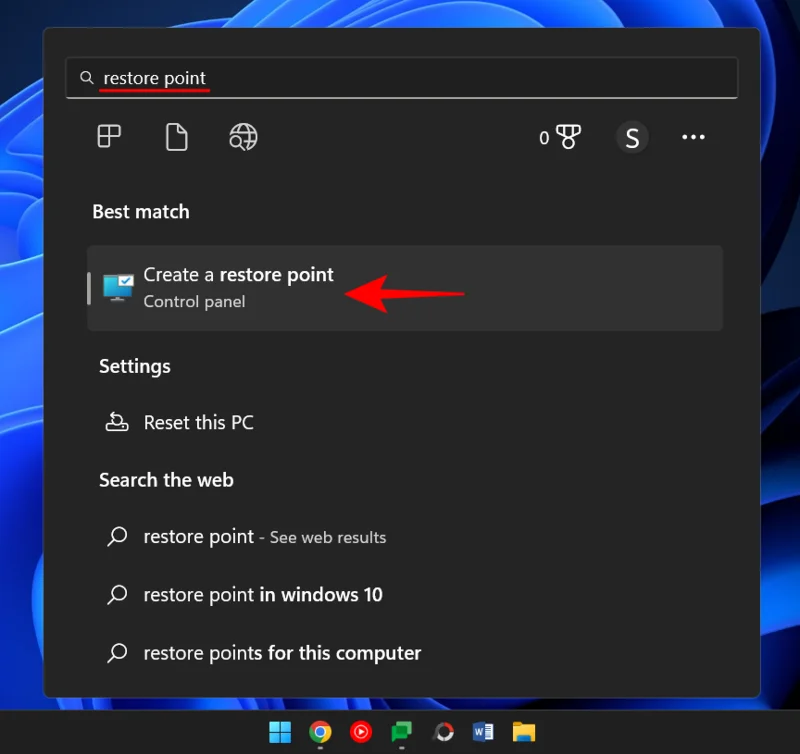Select the Best match restore point entry icon
The height and width of the screenshot is (754, 800).
118,287
